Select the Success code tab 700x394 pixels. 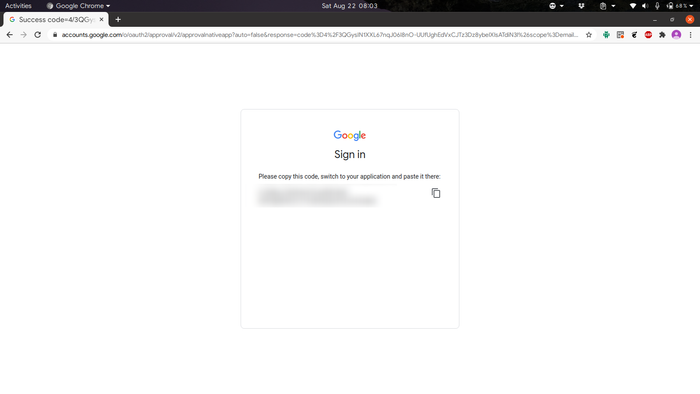tap(56, 20)
